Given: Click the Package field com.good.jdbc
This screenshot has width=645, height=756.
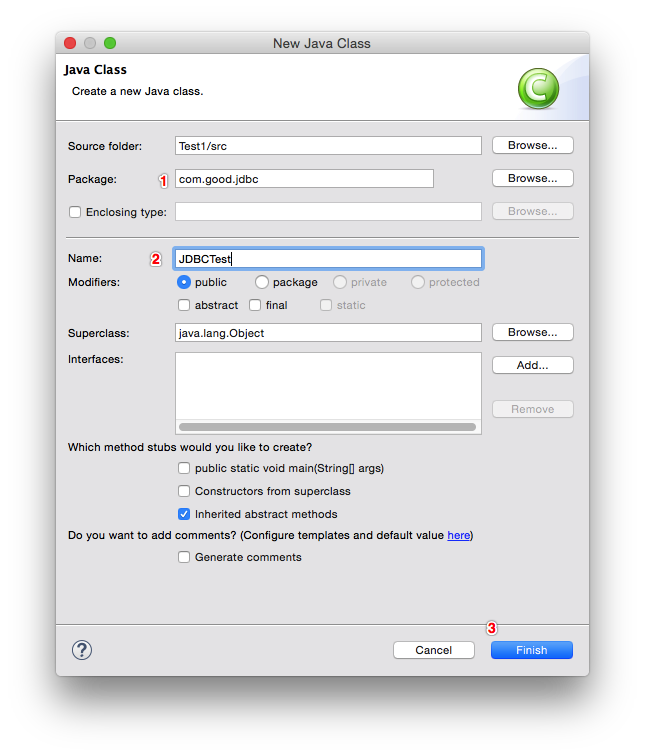Looking at the screenshot, I should 304,179.
